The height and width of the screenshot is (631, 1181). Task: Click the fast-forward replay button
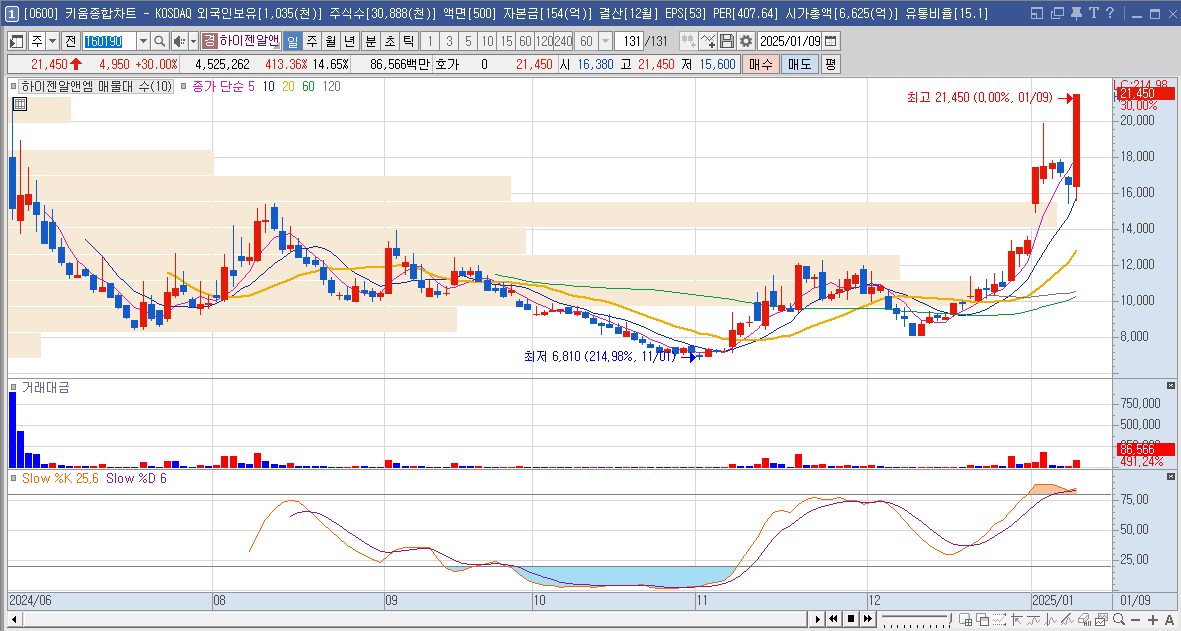point(868,619)
